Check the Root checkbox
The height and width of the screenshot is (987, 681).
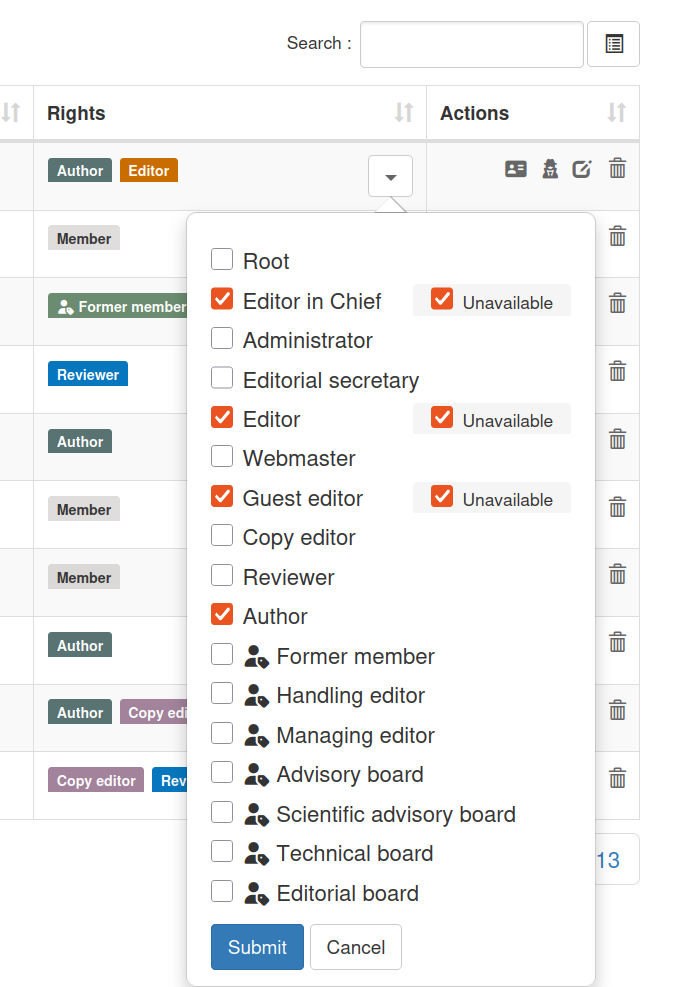221,259
